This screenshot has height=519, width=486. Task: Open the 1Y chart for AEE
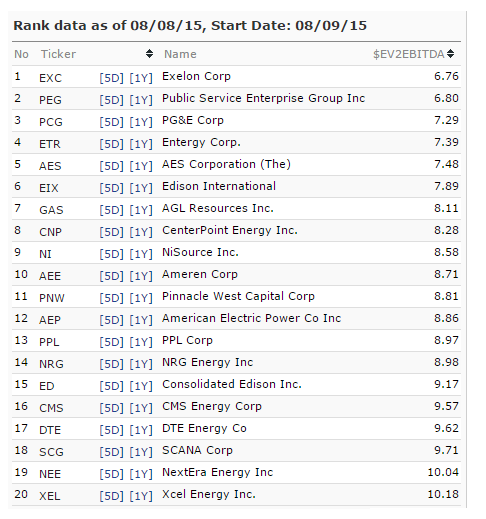pos(141,276)
